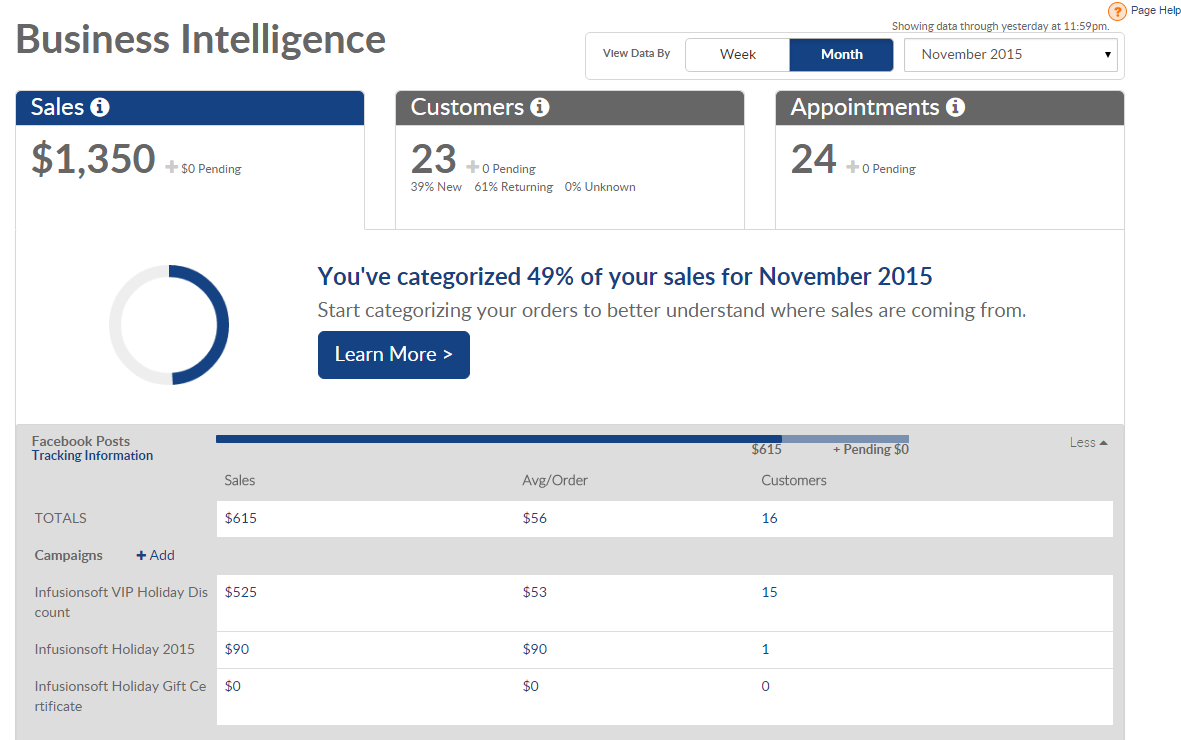
Task: Click plus icon beside Appointments 0 Pending
Action: [853, 168]
